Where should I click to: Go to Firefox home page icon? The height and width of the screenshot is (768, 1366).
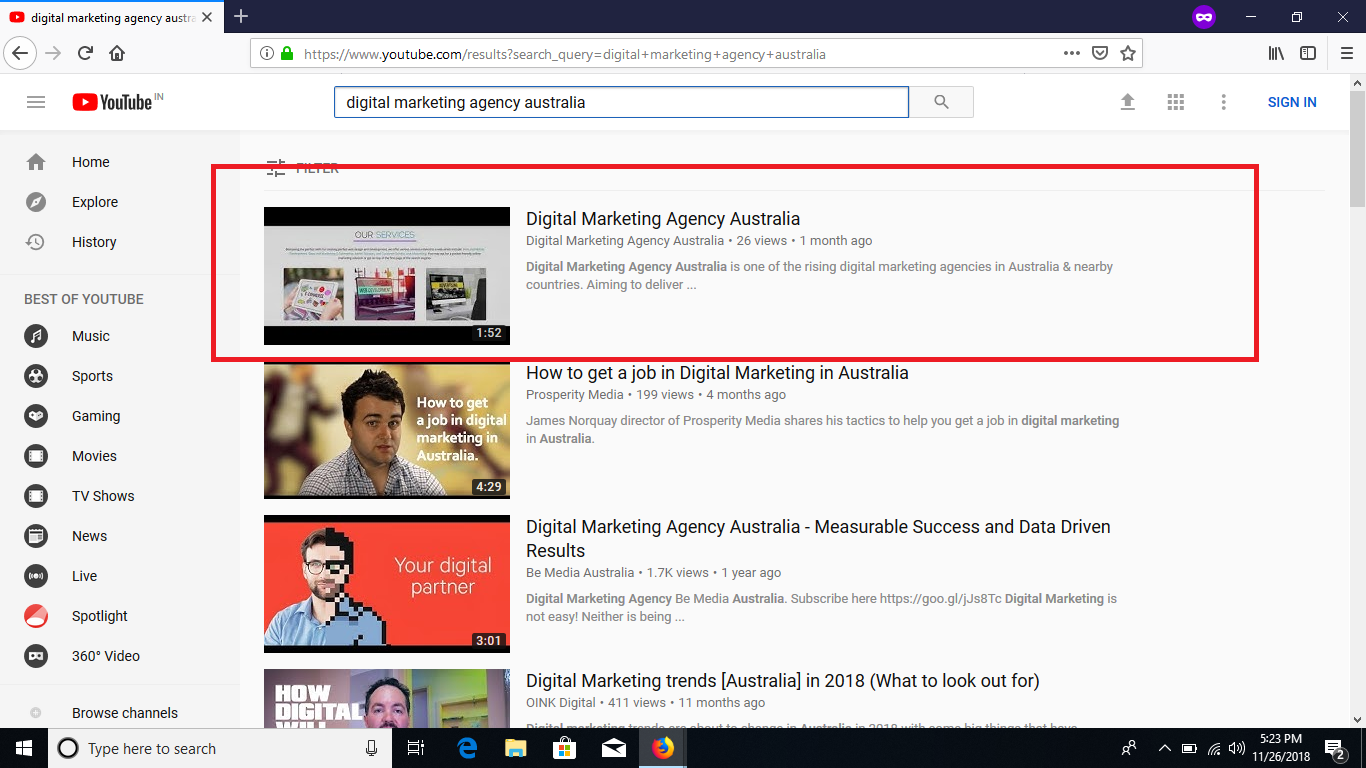117,54
